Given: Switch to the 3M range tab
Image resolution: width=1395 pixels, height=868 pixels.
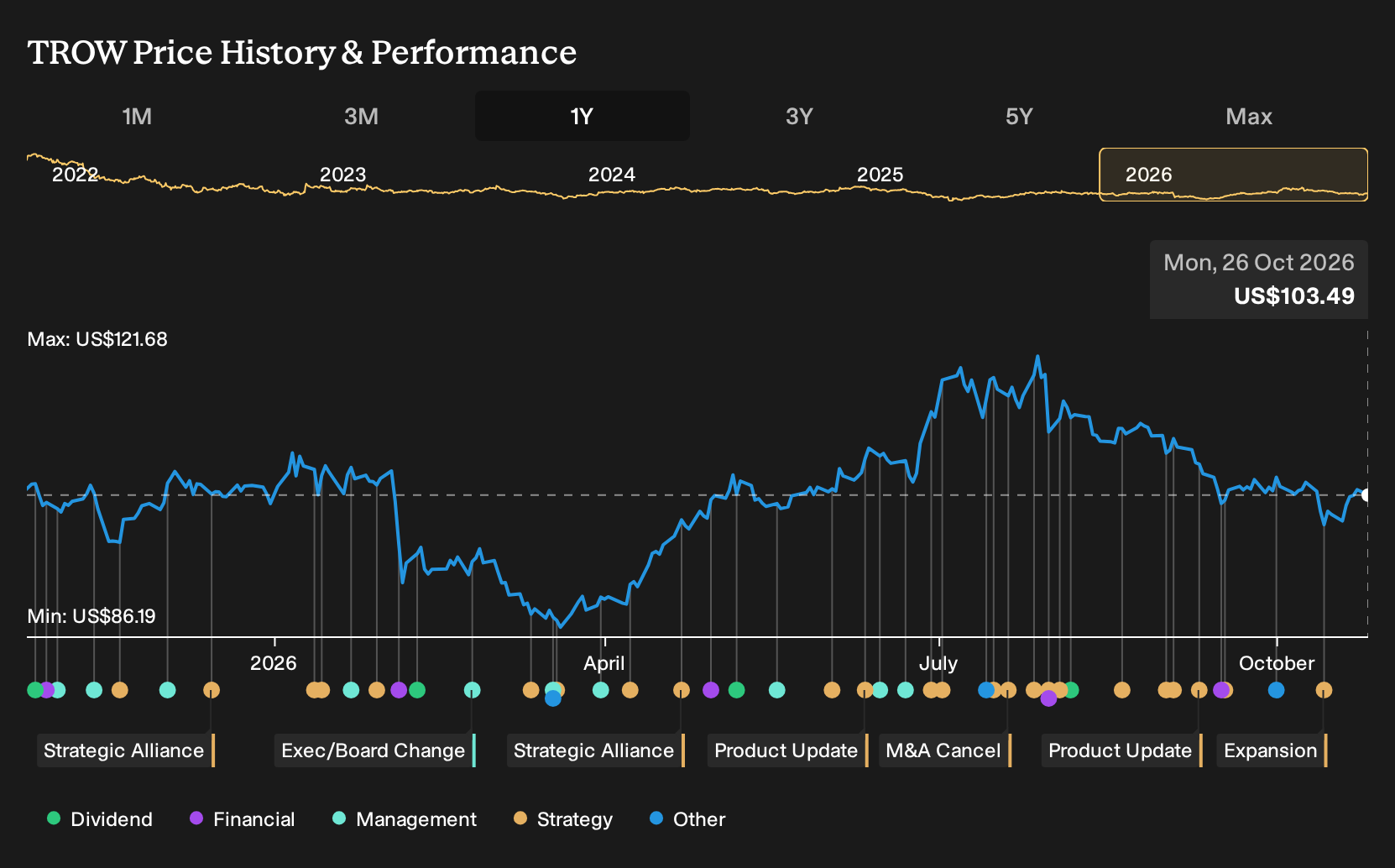Looking at the screenshot, I should [361, 116].
